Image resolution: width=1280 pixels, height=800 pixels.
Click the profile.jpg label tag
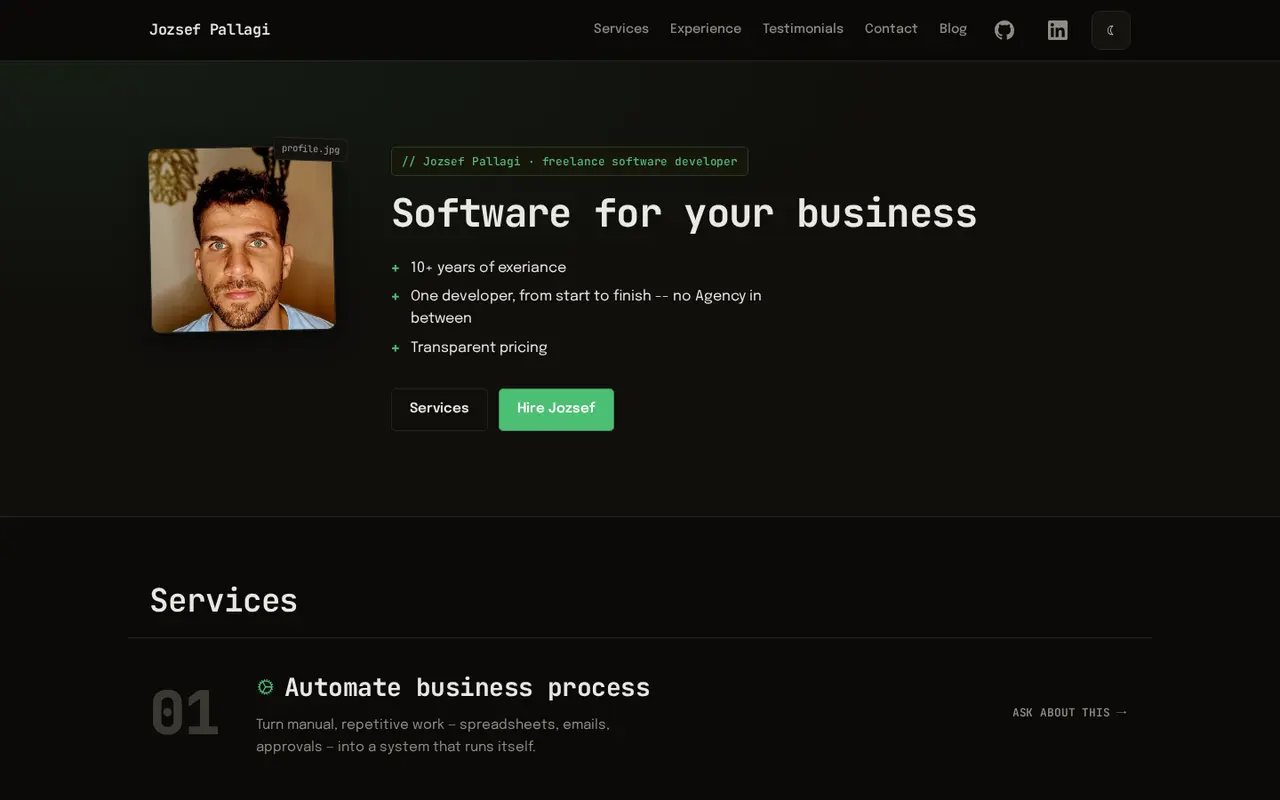[x=310, y=149]
